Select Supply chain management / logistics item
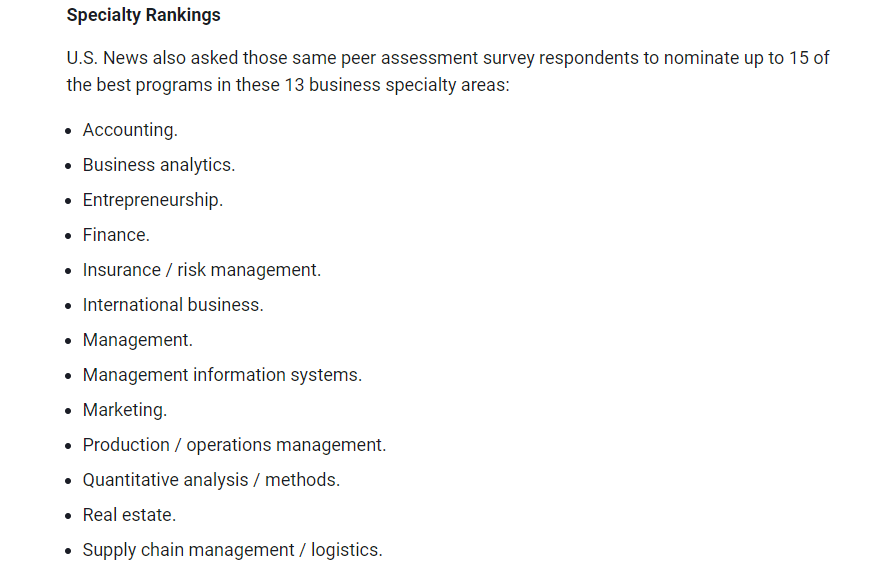870x569 pixels. point(232,550)
